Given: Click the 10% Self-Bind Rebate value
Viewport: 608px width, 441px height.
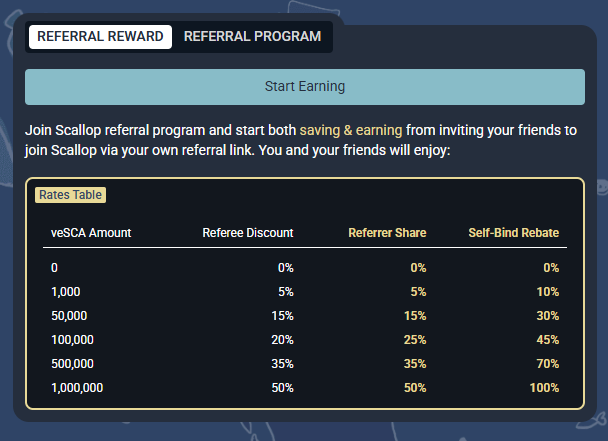Looking at the screenshot, I should tap(548, 292).
